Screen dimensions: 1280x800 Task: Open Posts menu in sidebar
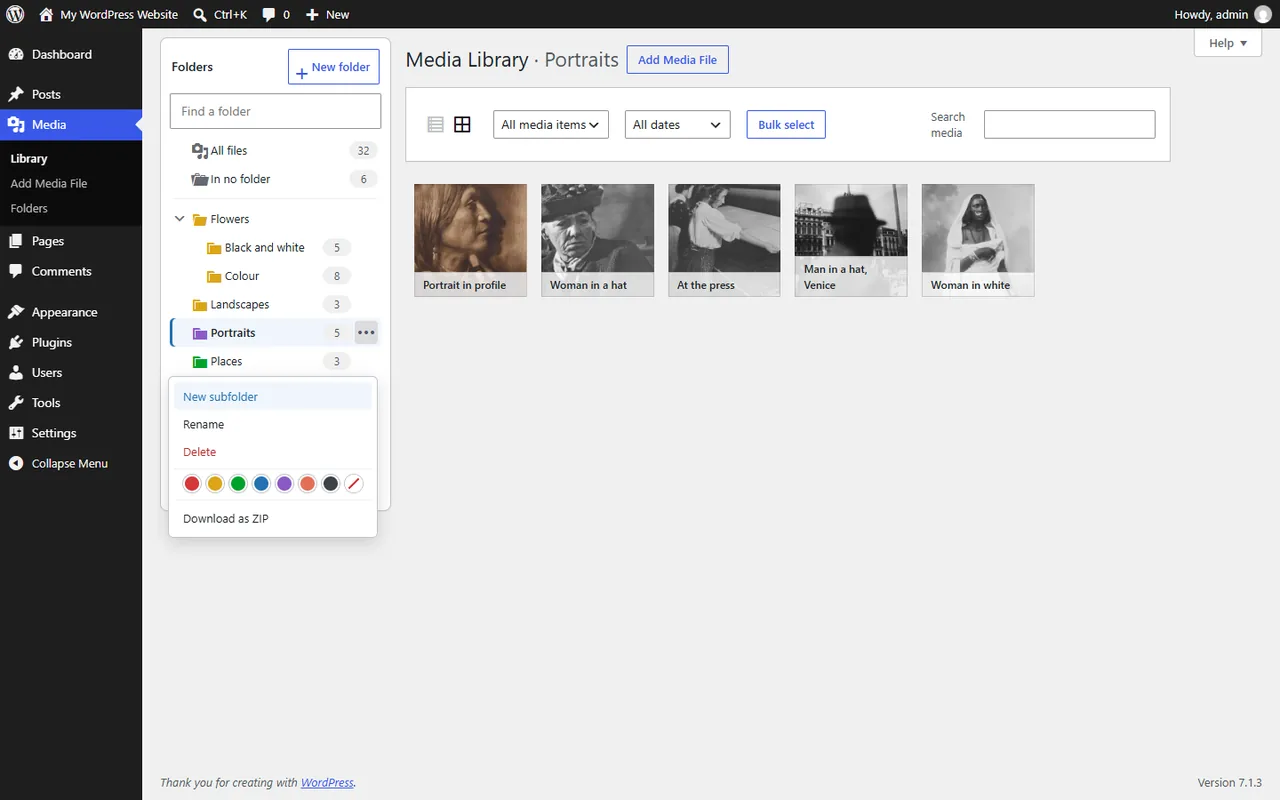point(71,94)
